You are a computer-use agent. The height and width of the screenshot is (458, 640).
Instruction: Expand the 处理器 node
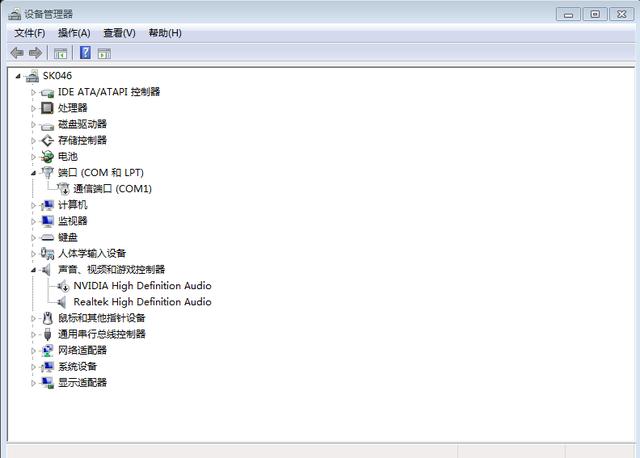tap(33, 108)
